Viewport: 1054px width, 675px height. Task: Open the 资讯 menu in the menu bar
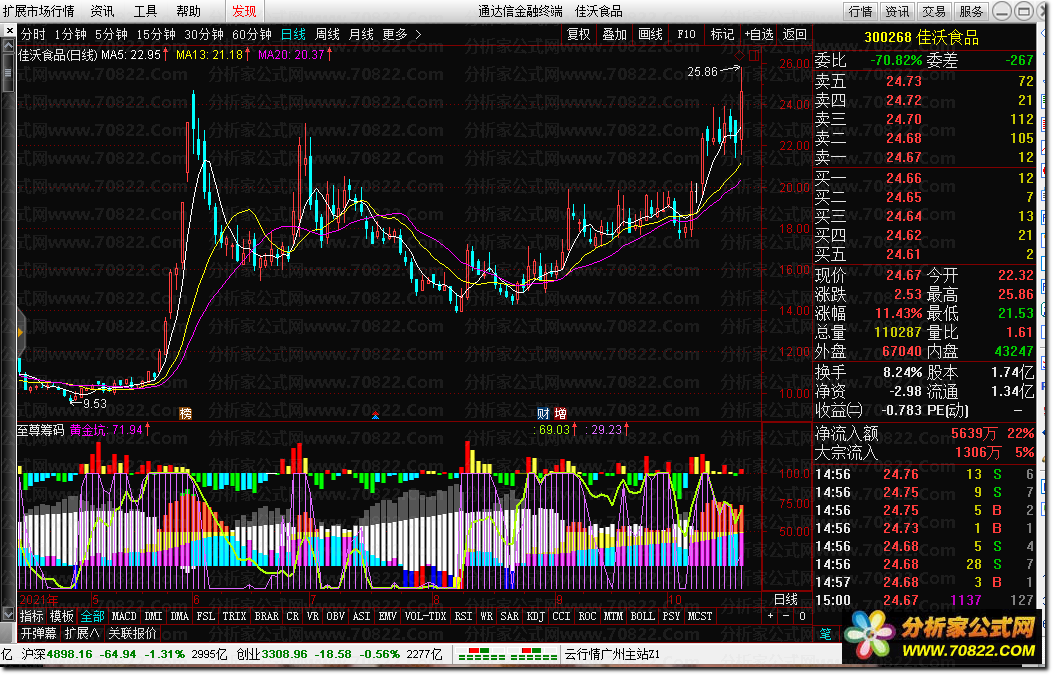103,11
